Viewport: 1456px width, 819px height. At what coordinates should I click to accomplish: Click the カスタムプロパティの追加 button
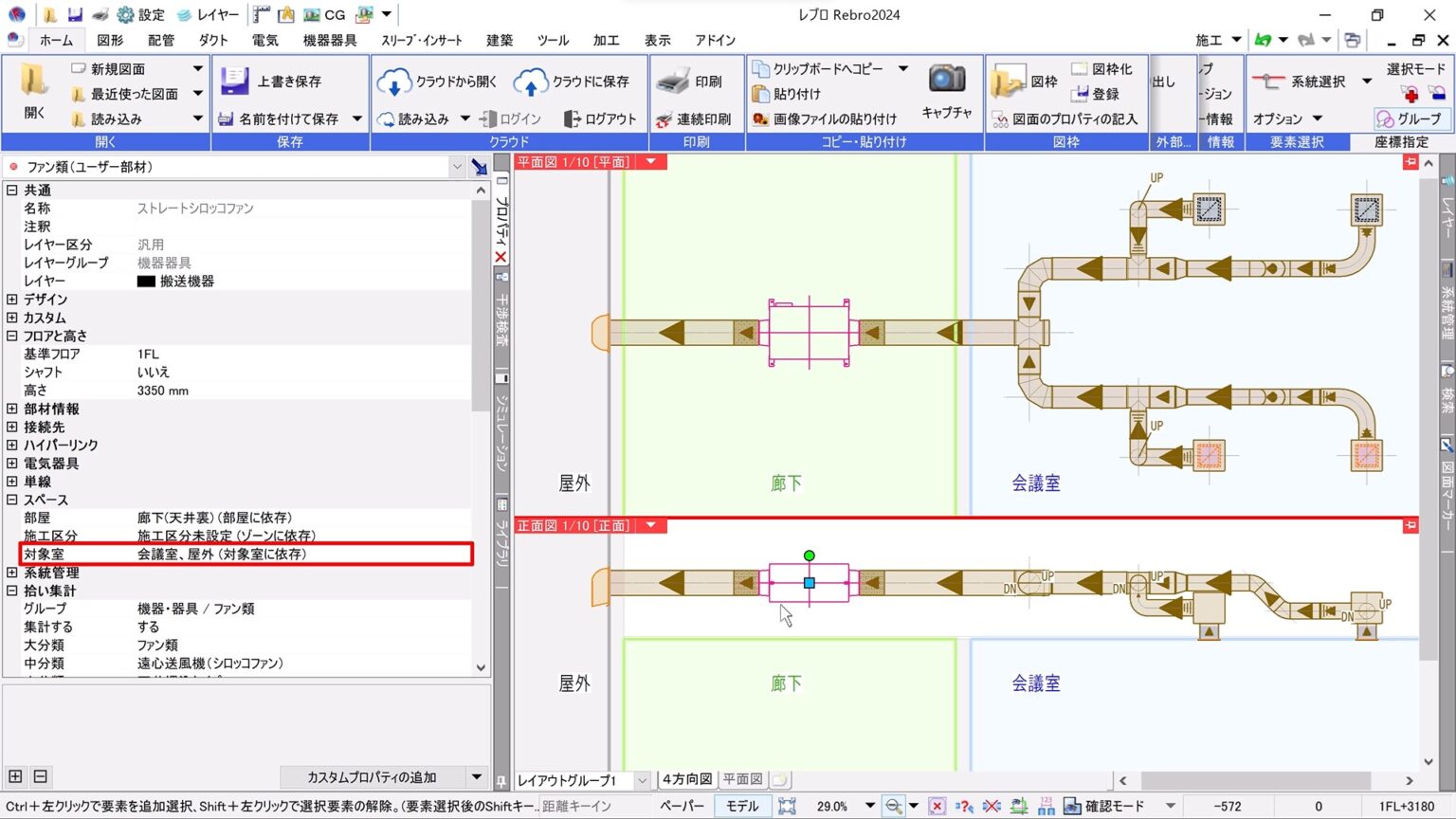pos(372,777)
